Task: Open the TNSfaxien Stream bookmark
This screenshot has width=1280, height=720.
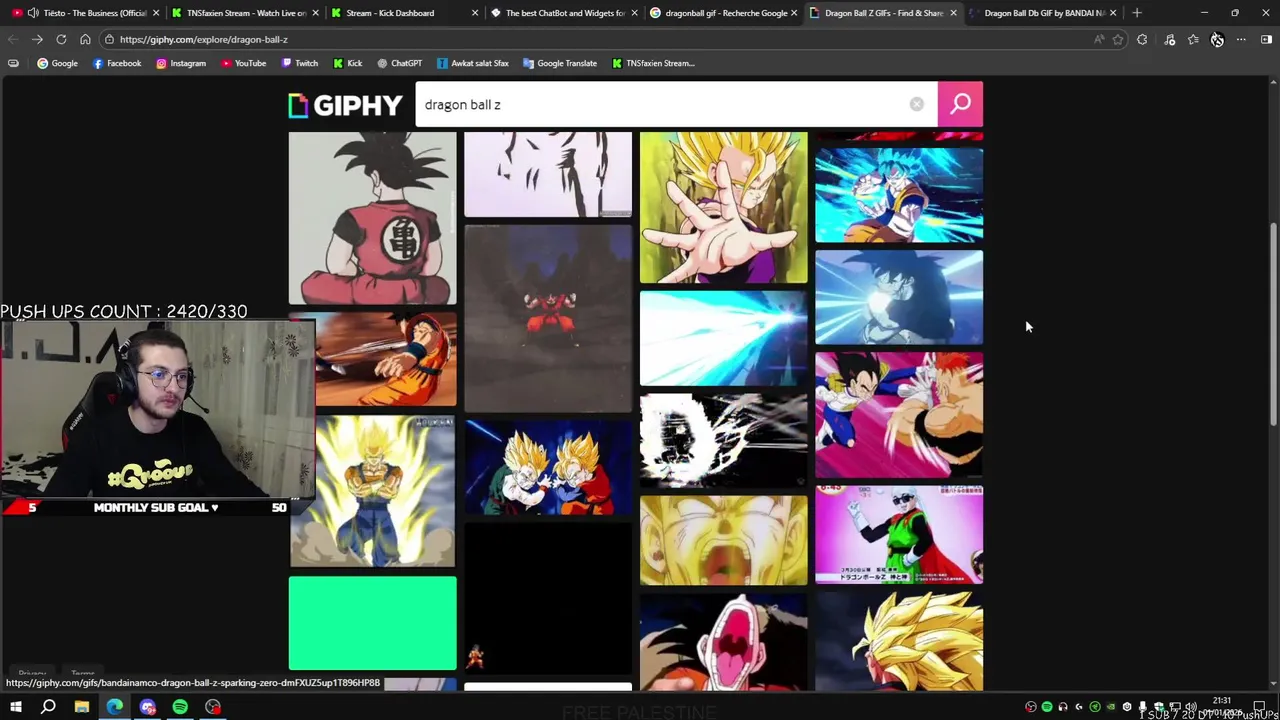Action: click(653, 63)
